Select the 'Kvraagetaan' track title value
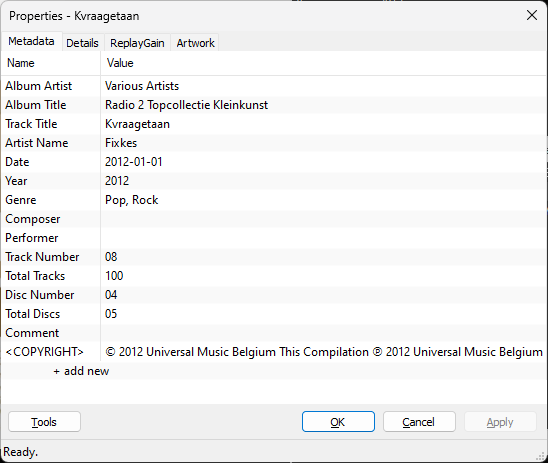 coord(137,124)
